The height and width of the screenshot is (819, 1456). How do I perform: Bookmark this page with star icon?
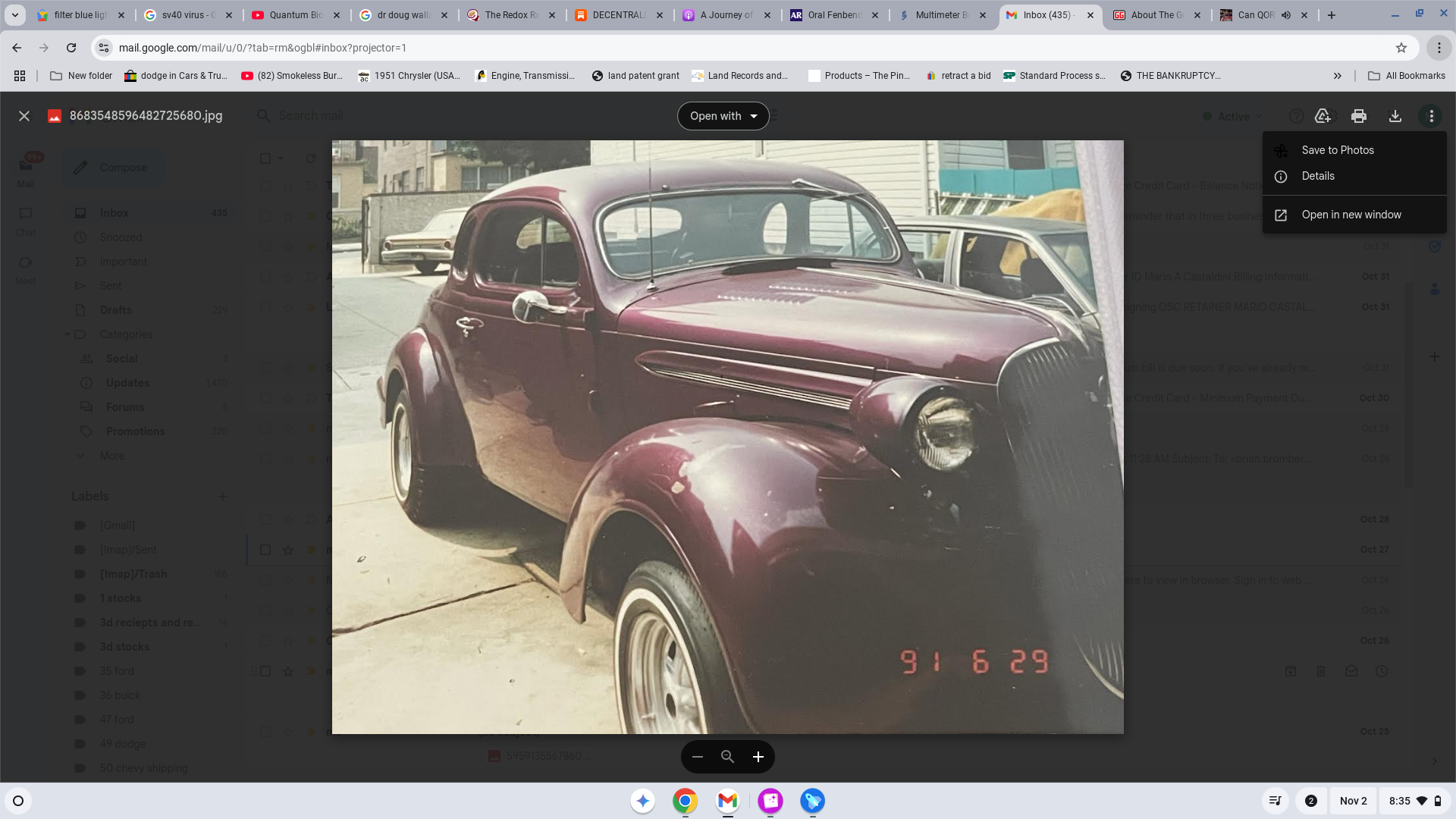pos(1401,48)
